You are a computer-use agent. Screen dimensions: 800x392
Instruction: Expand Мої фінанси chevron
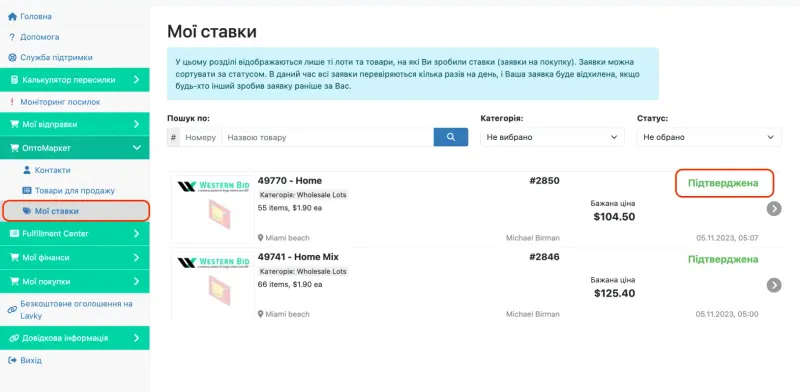136,257
